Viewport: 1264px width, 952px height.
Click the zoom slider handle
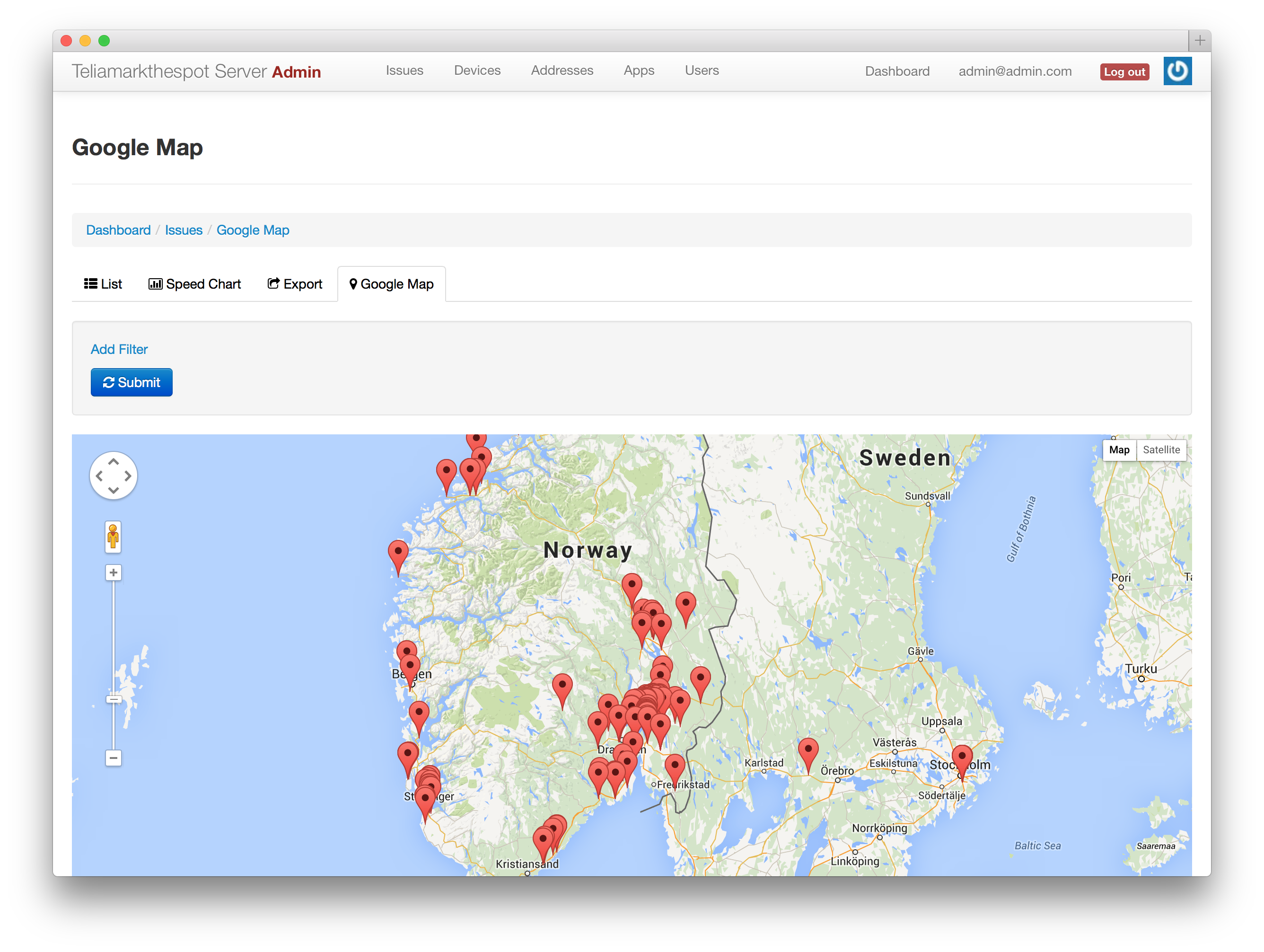click(x=113, y=699)
